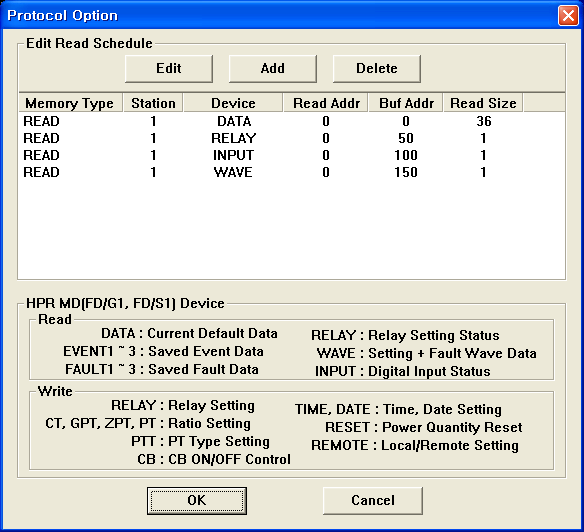This screenshot has width=584, height=532.
Task: Select the READ row with WAVE device
Action: [x=291, y=172]
